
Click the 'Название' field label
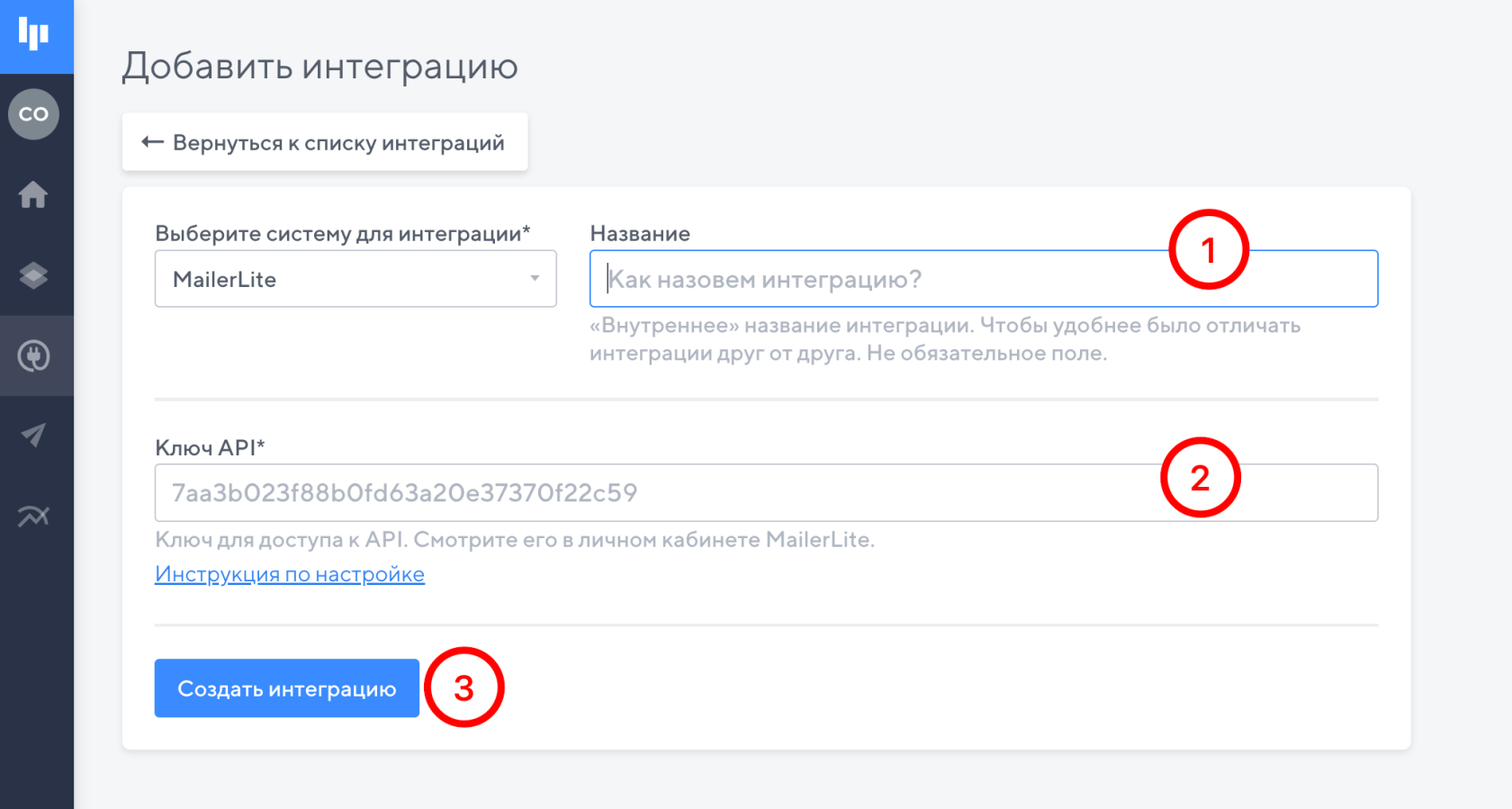coord(640,234)
